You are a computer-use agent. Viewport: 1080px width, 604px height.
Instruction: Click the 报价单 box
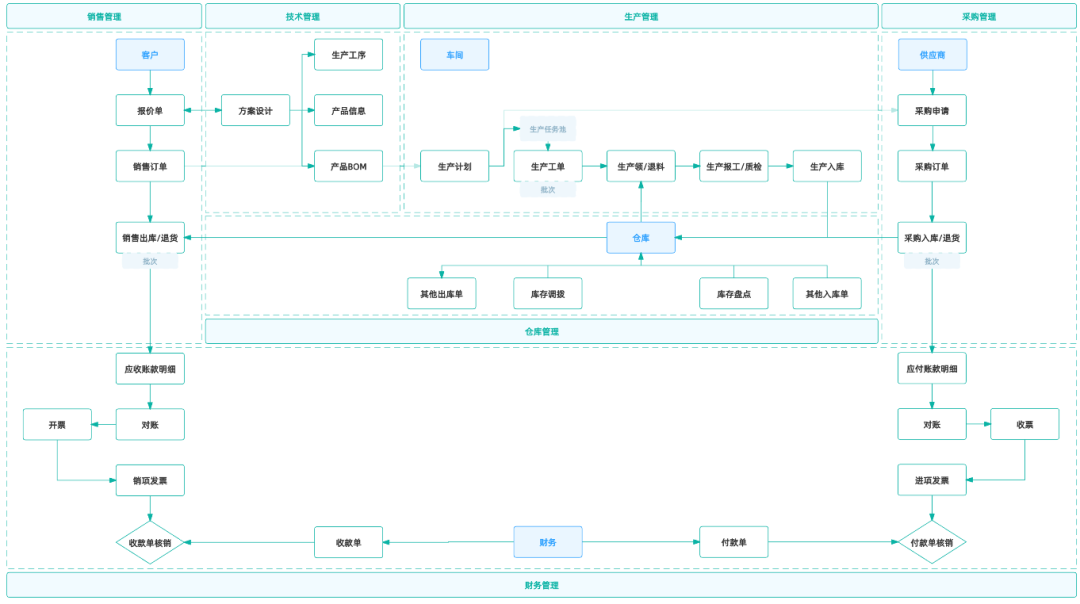[150, 110]
